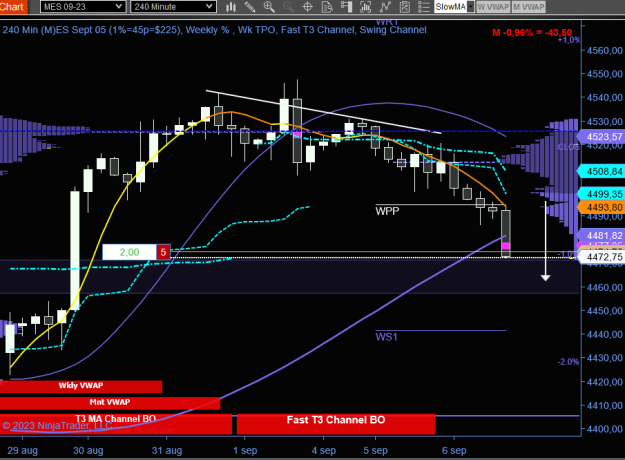Open the Chart Trader panel icon

point(346,7)
